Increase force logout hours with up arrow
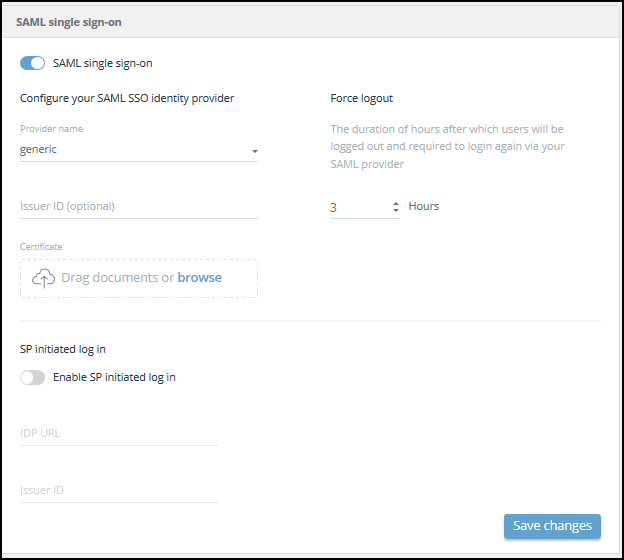The image size is (624, 560). [396, 203]
